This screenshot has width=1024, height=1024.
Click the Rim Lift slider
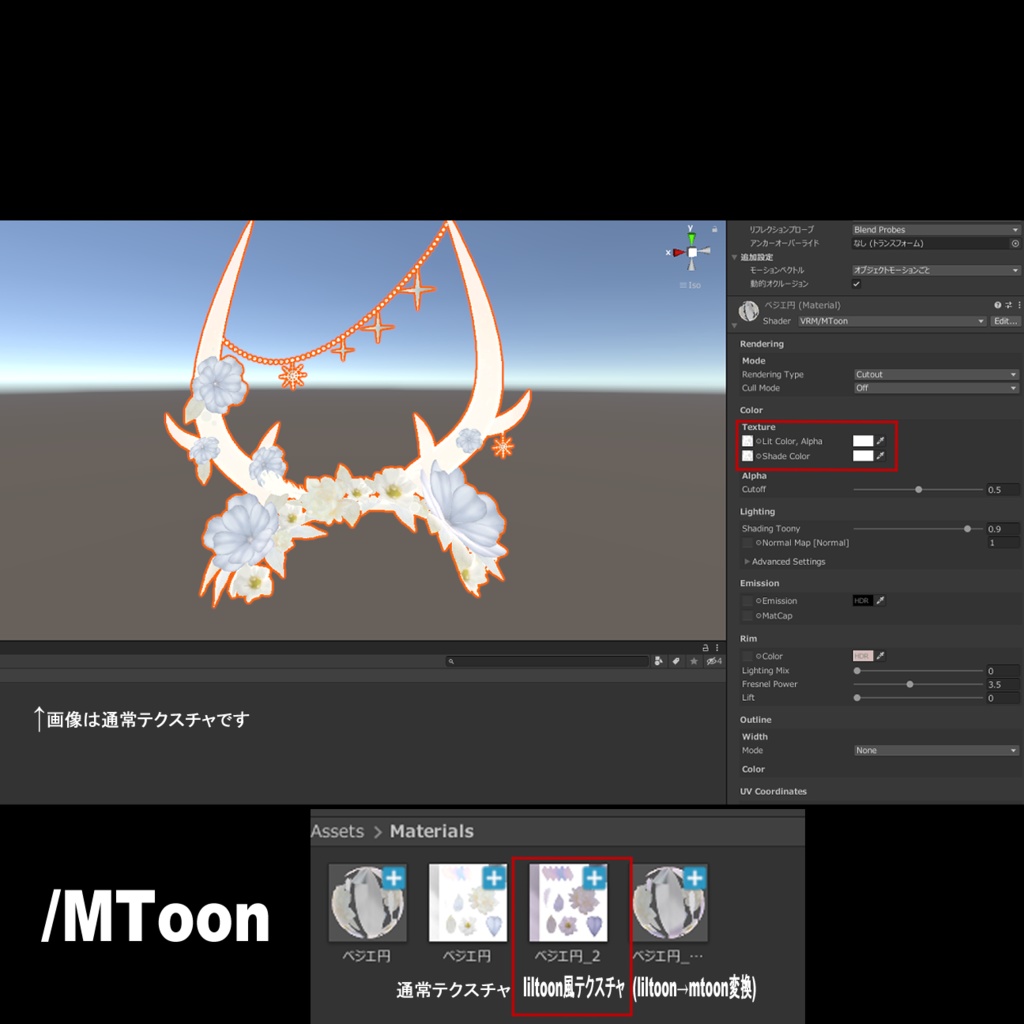pyautogui.click(x=918, y=698)
